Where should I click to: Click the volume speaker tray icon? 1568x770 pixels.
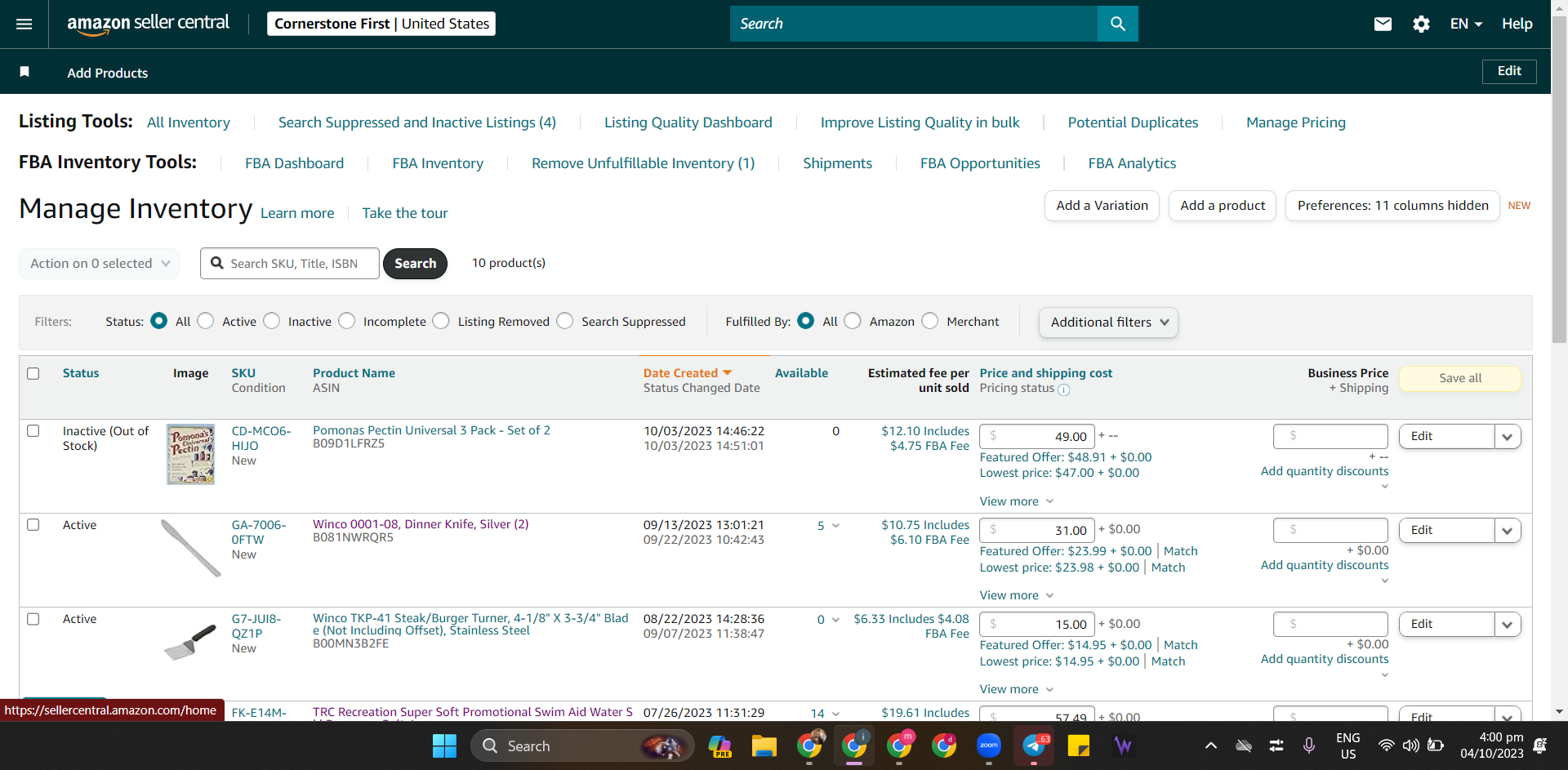click(x=1410, y=746)
